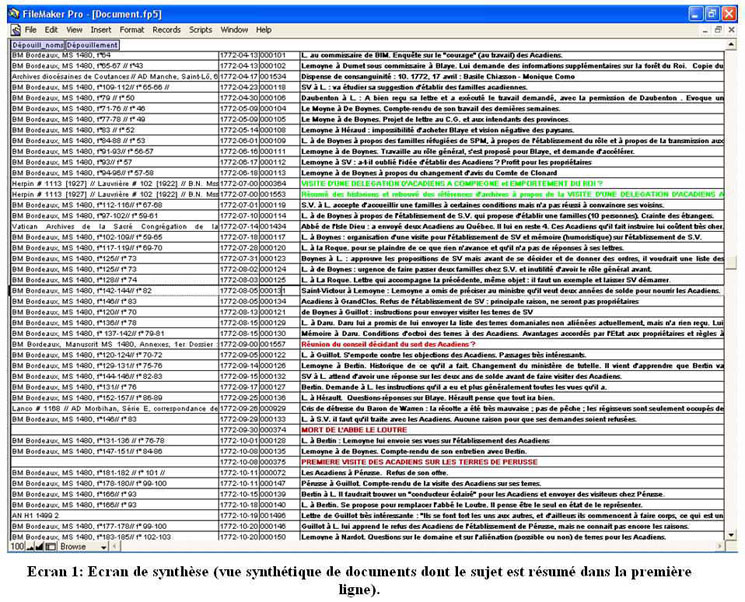Click red text 'Réunion du conseil décidant du sort des Acadiens ?'
The height and width of the screenshot is (602, 745).
[388, 344]
